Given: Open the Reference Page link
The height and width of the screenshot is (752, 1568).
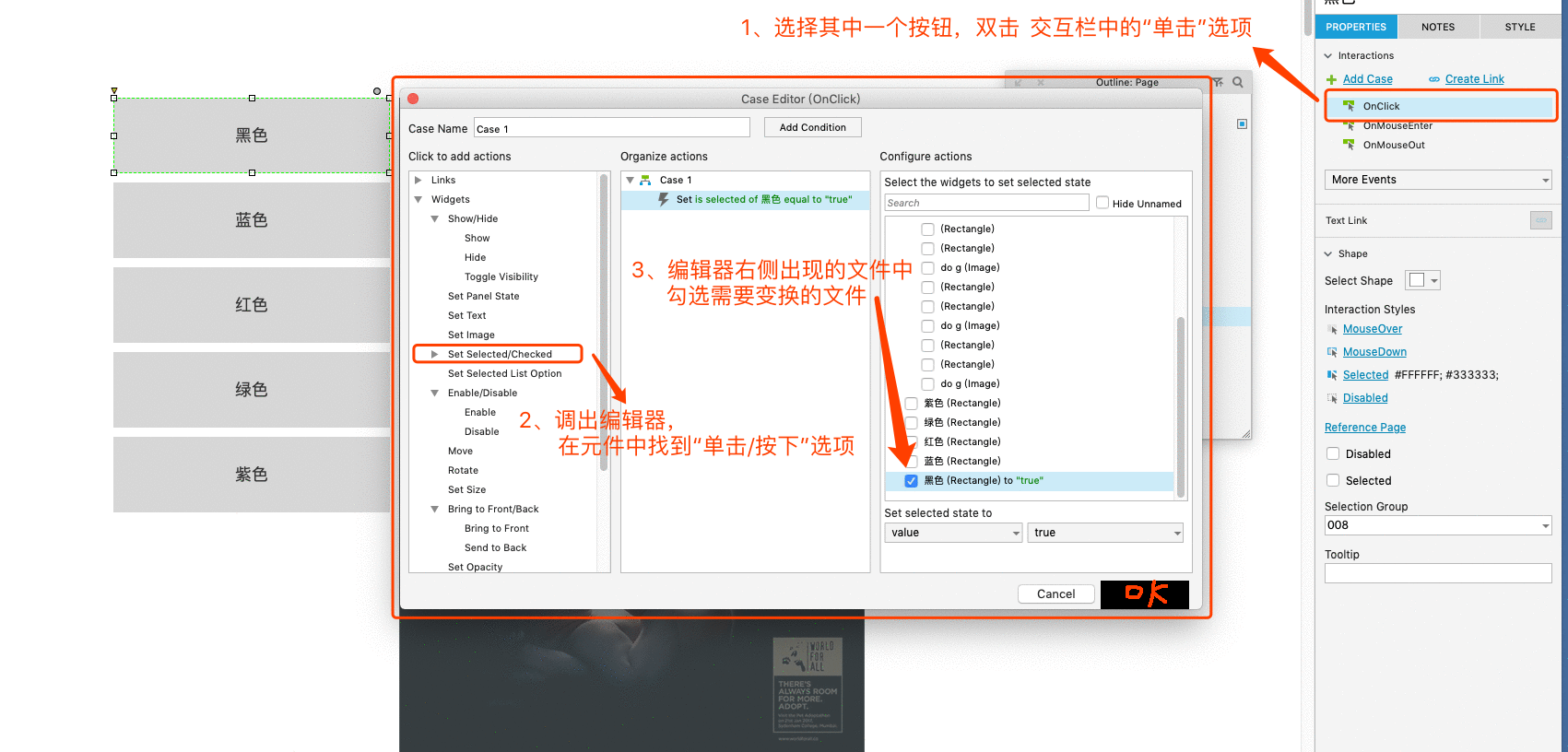Looking at the screenshot, I should pyautogui.click(x=1365, y=428).
